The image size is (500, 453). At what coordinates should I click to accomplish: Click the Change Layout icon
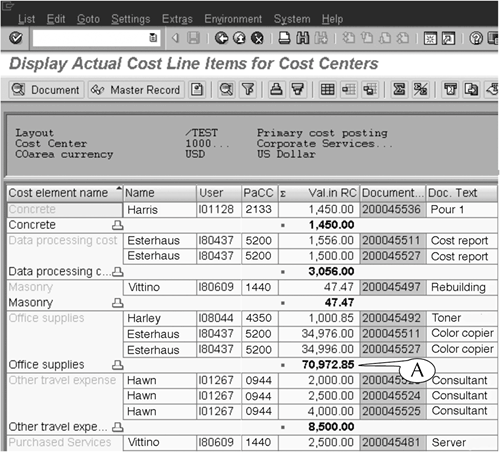(349, 90)
